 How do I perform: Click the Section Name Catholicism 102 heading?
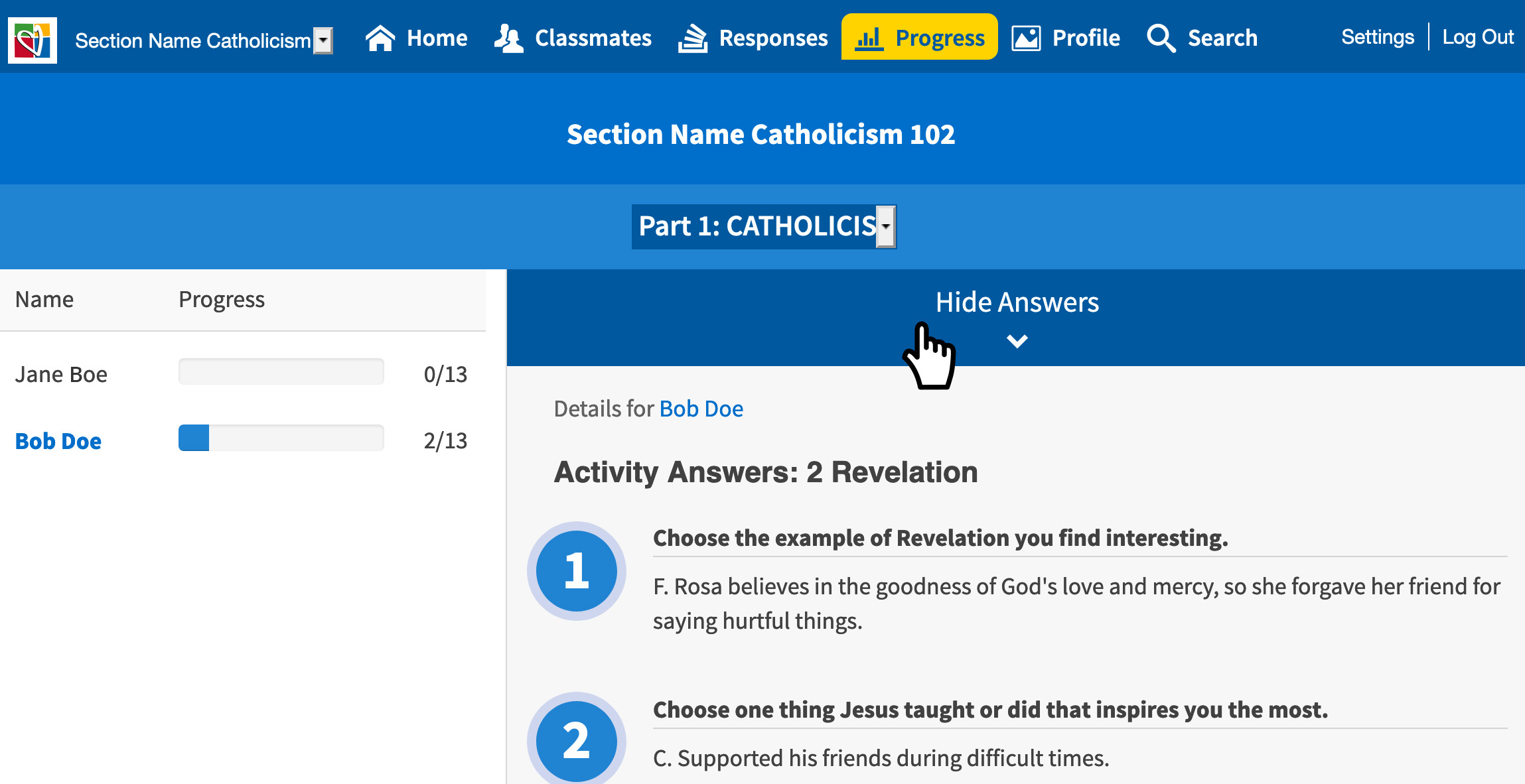tap(761, 135)
